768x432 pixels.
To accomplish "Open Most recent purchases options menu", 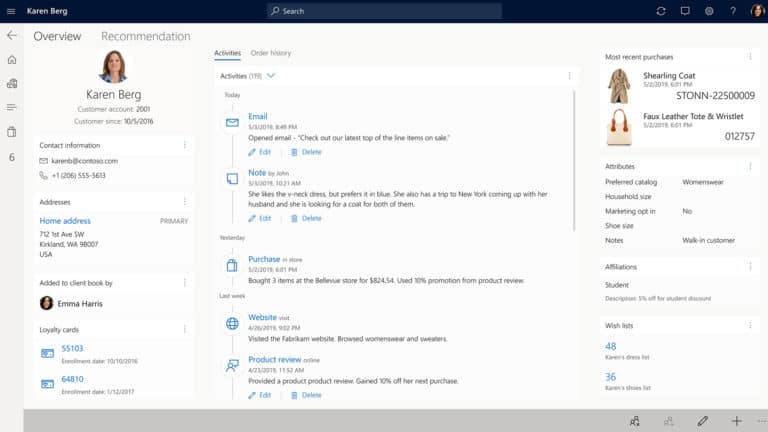I will tap(750, 56).
